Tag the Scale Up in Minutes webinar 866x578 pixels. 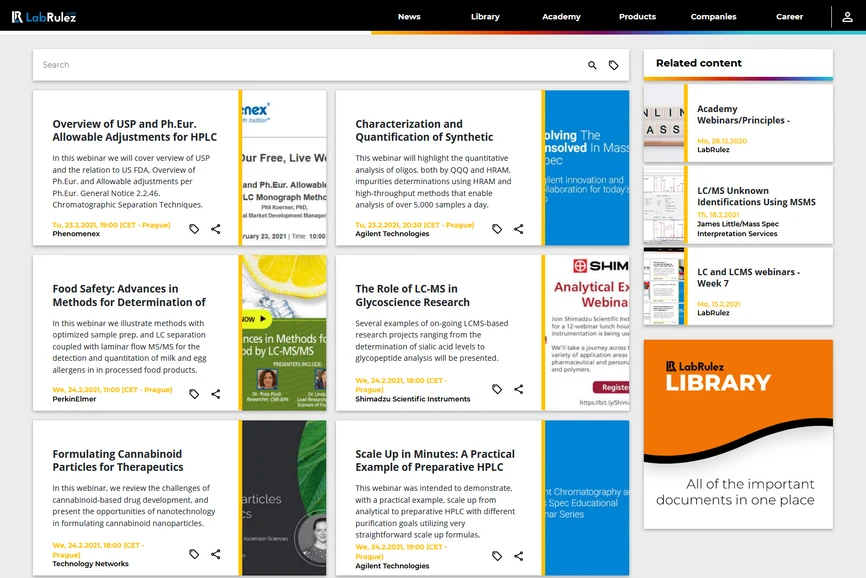click(497, 556)
